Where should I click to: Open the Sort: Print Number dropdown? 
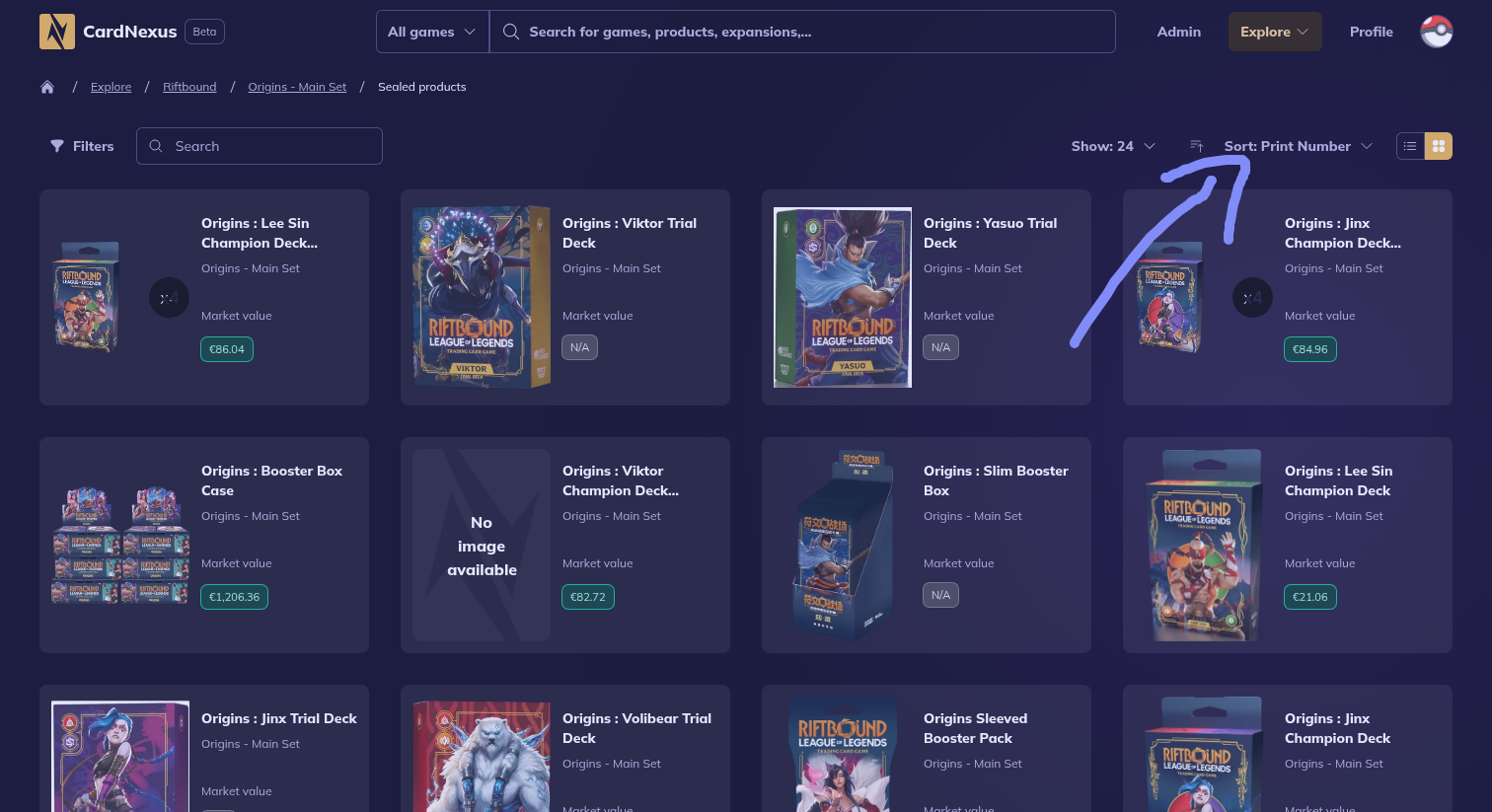click(1297, 146)
